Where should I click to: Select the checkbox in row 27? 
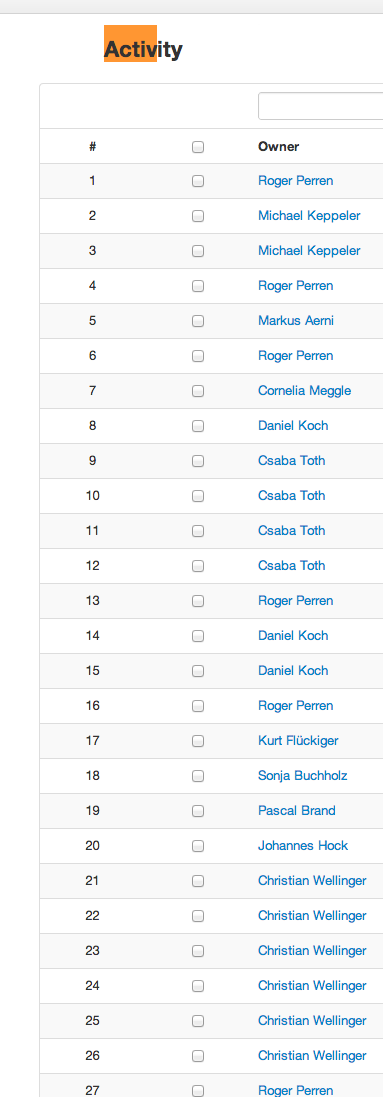(x=197, y=1091)
